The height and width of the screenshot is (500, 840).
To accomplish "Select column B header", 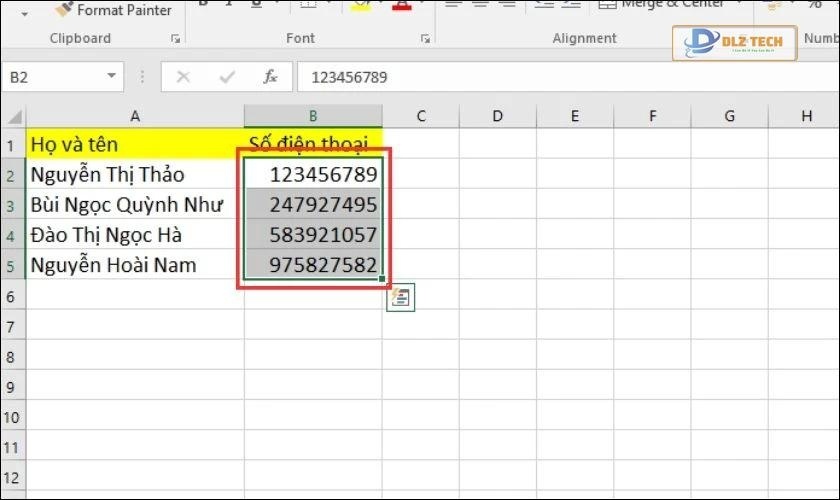I will (x=313, y=116).
